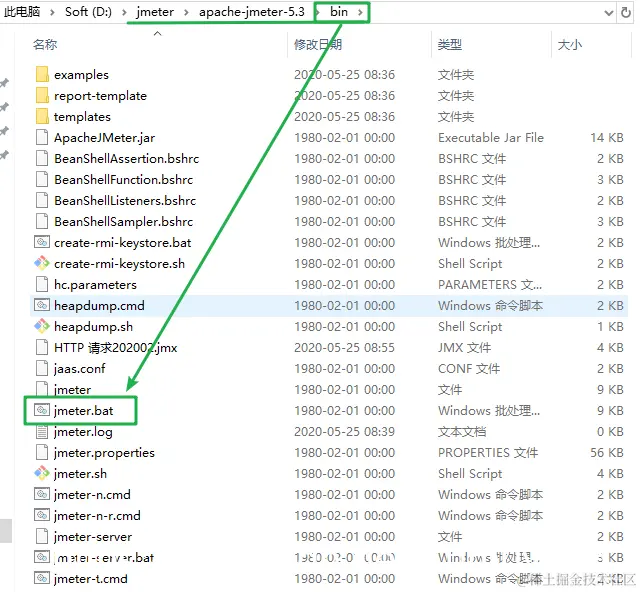Click the bin segment in the breadcrumb
This screenshot has height=592, width=641.
point(339,11)
